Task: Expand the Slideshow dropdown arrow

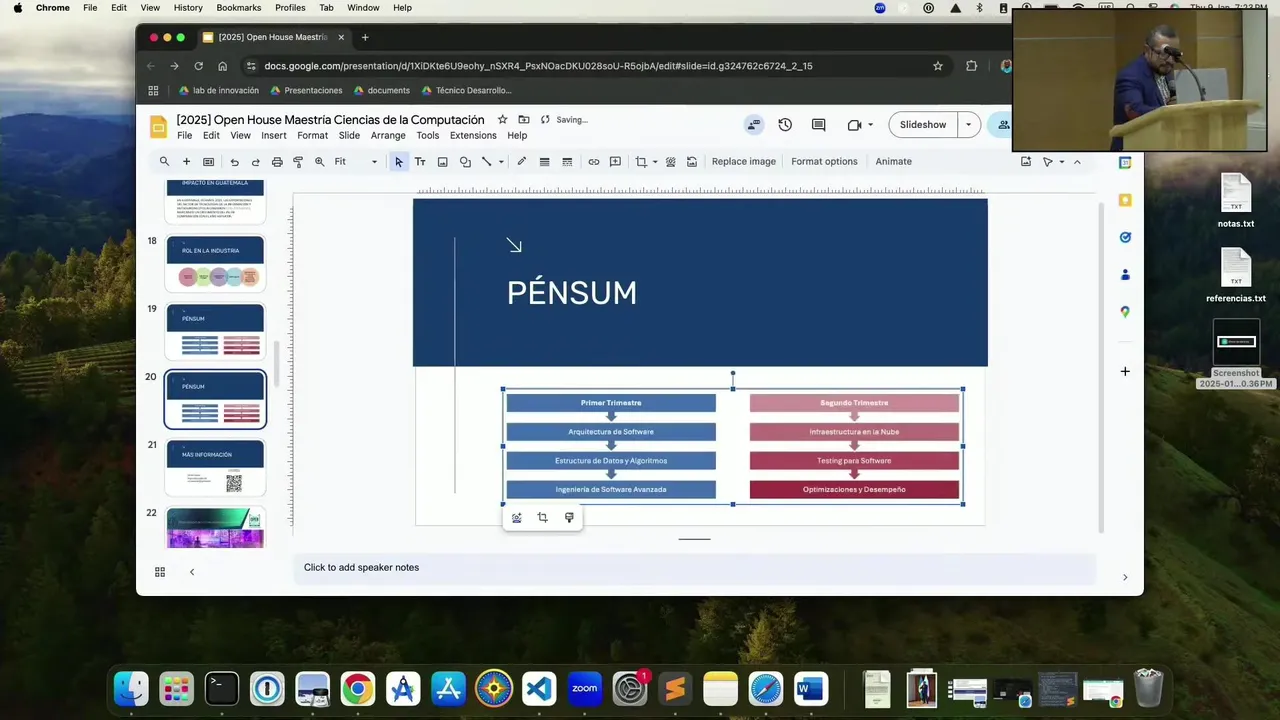Action: point(968,125)
